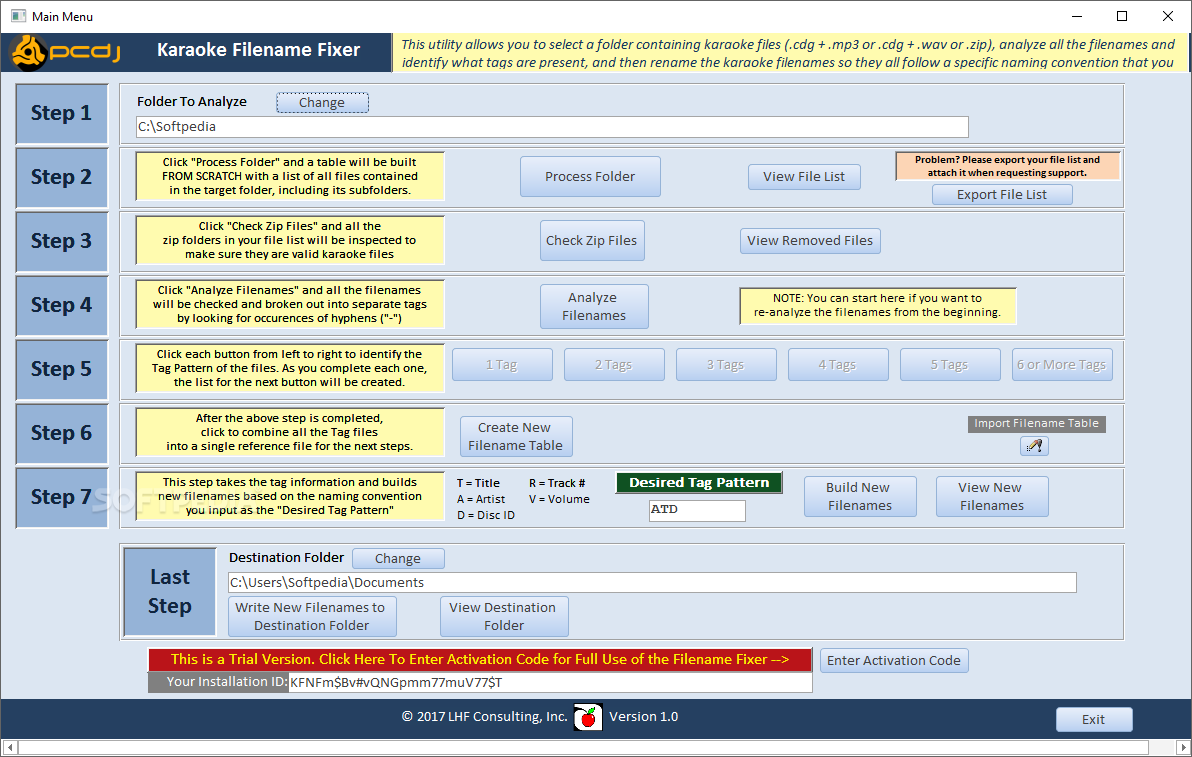1192x757 pixels.
Task: Click the 'V = Volume' legend text
Action: click(559, 499)
